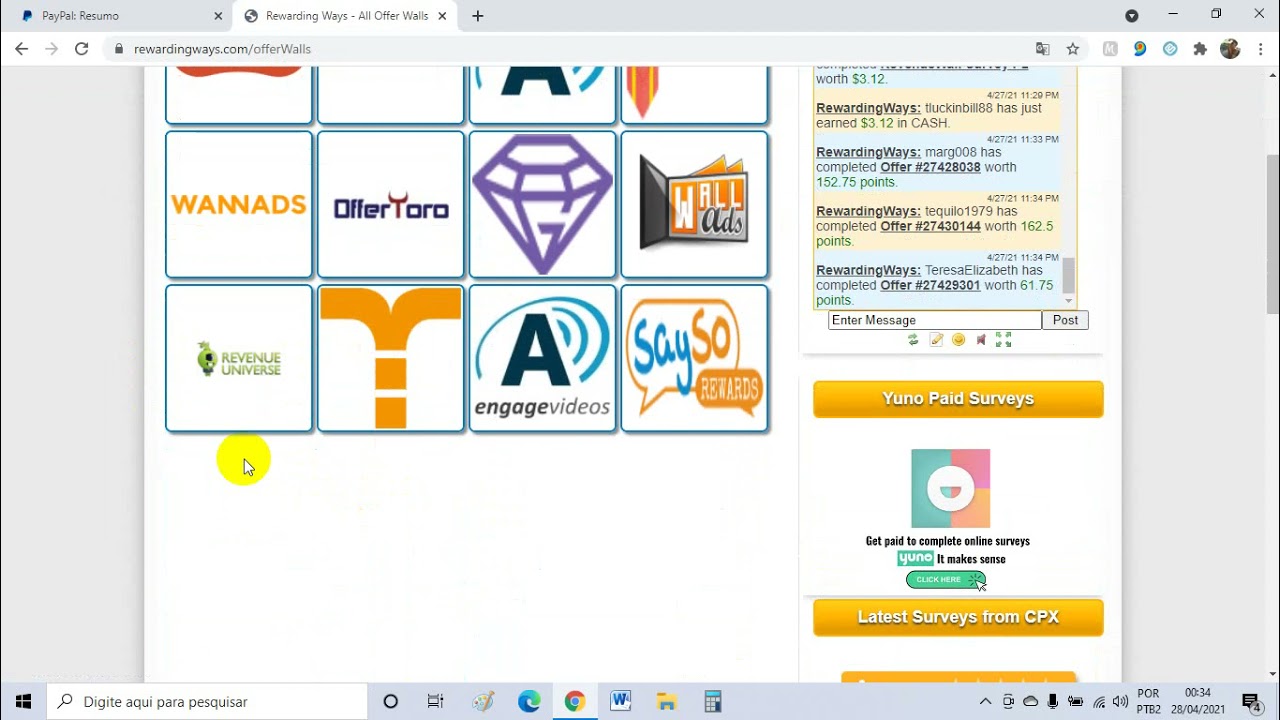1280x720 pixels.
Task: Open the Wall Ads offer wall
Action: (x=695, y=204)
